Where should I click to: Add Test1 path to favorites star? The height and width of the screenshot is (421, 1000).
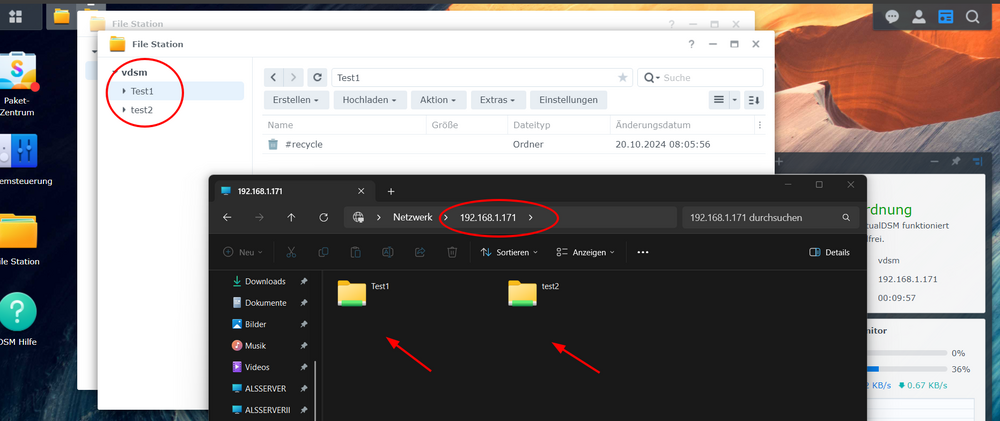pos(622,78)
